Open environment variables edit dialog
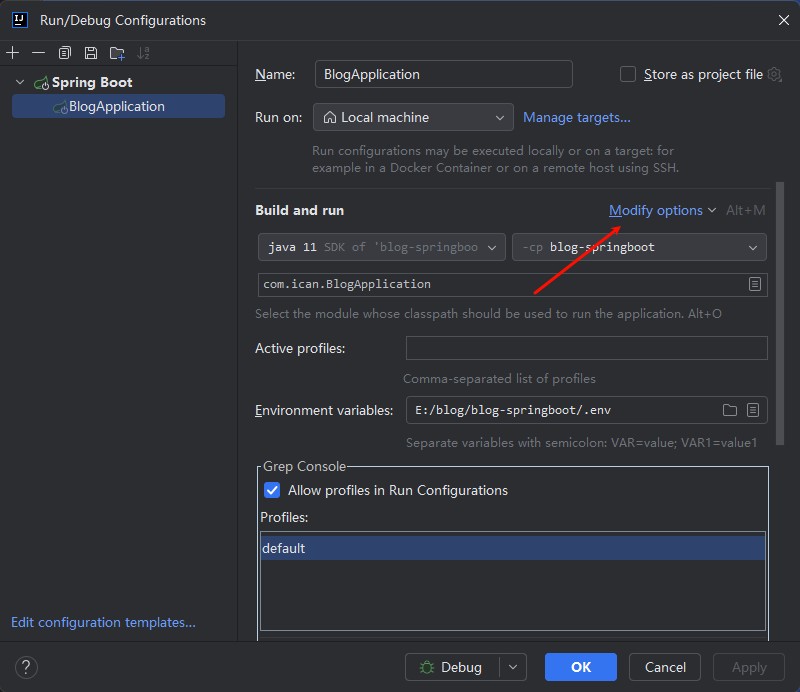 pyautogui.click(x=753, y=410)
